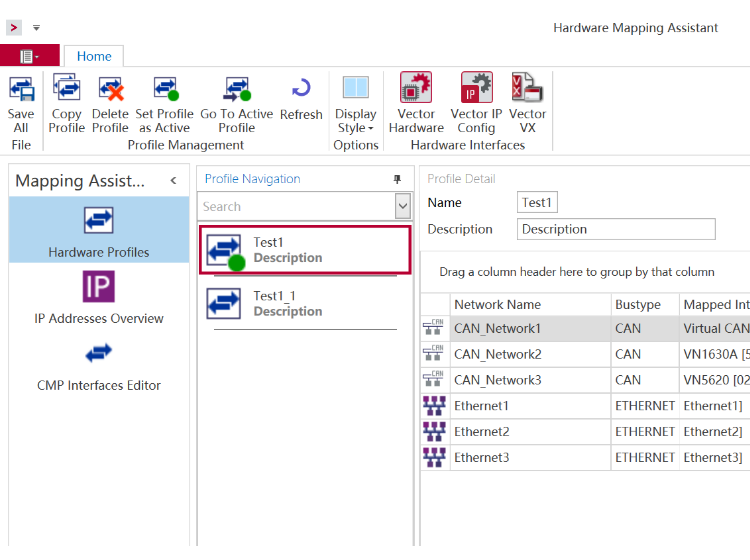Viewport: 750px width, 560px height.
Task: Click the Delete Profile icon
Action: (111, 89)
